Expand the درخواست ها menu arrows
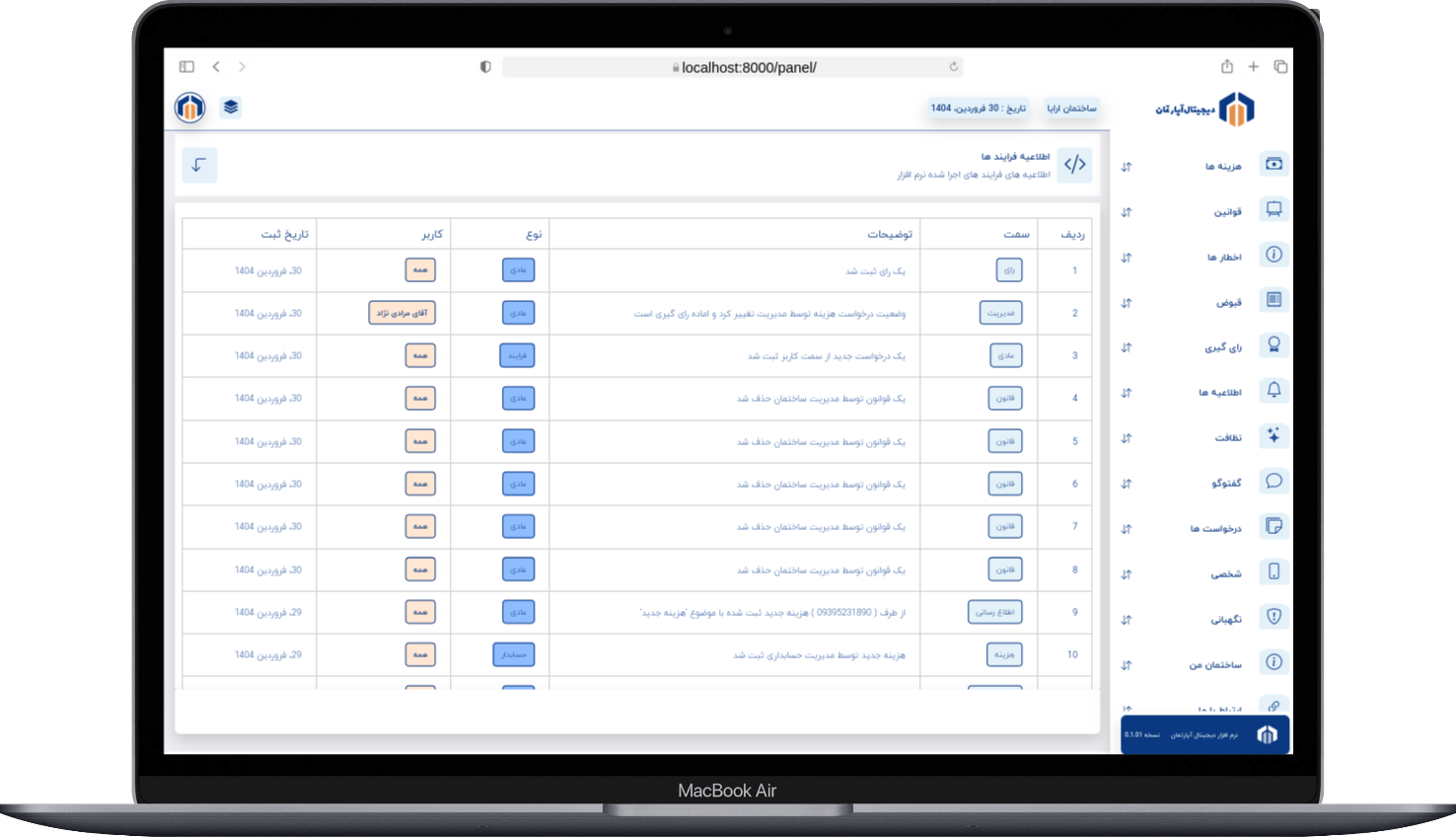The image size is (1456, 837). pos(1127,529)
